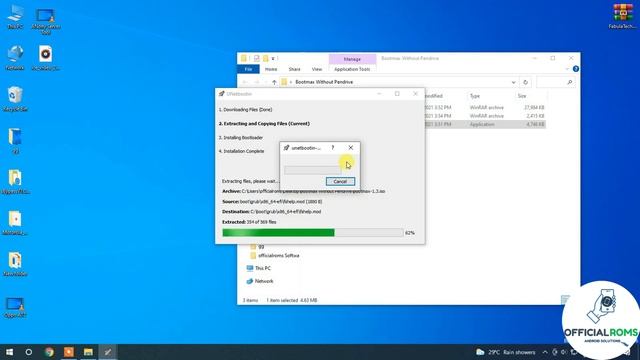Viewport: 640px width, 360px height.
Task: Click the volume icon in system tray
Action: click(564, 352)
